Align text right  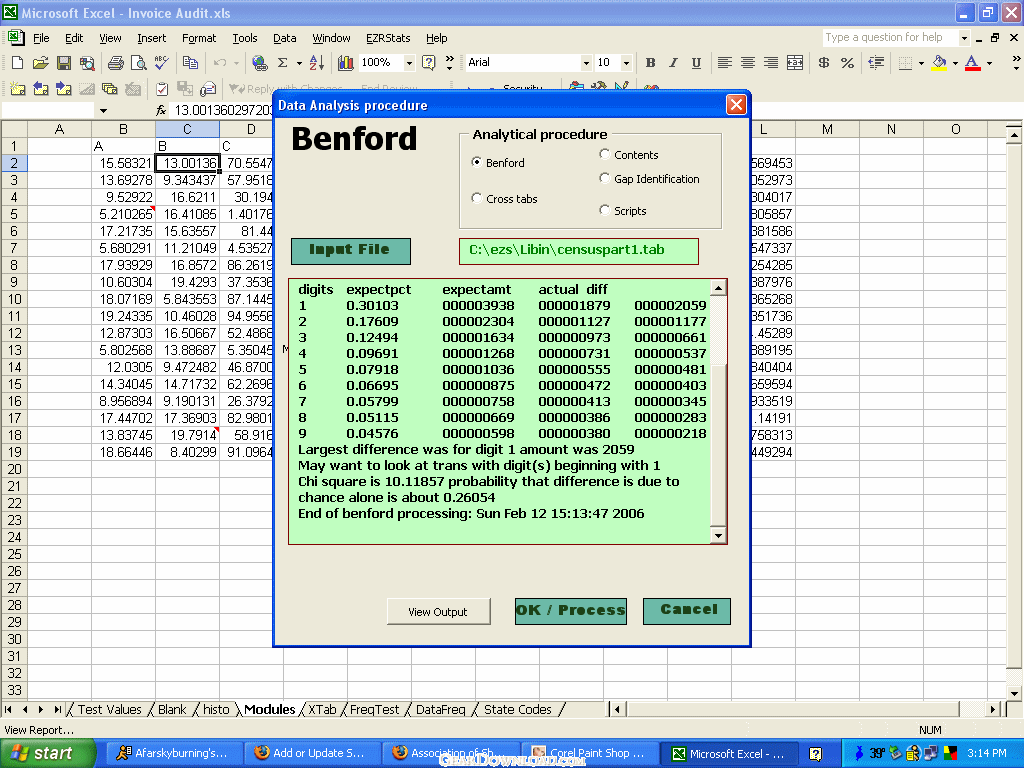coord(771,63)
